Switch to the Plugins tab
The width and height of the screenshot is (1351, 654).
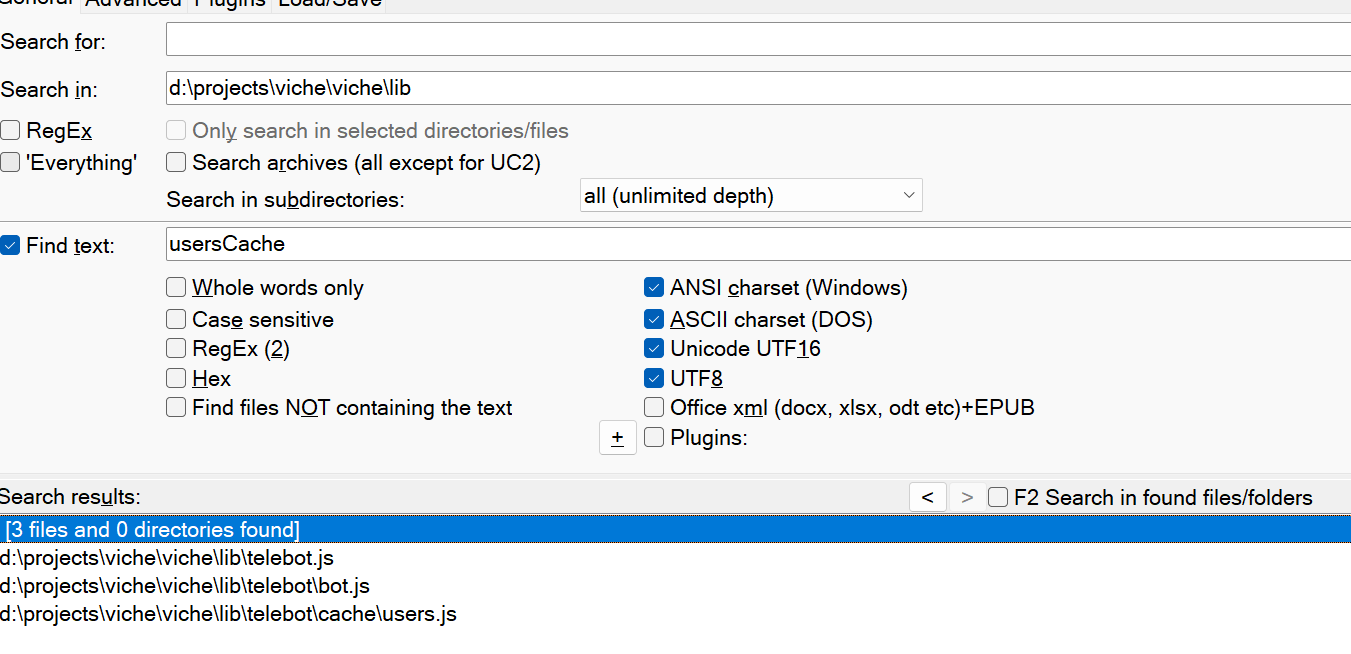[x=229, y=3]
